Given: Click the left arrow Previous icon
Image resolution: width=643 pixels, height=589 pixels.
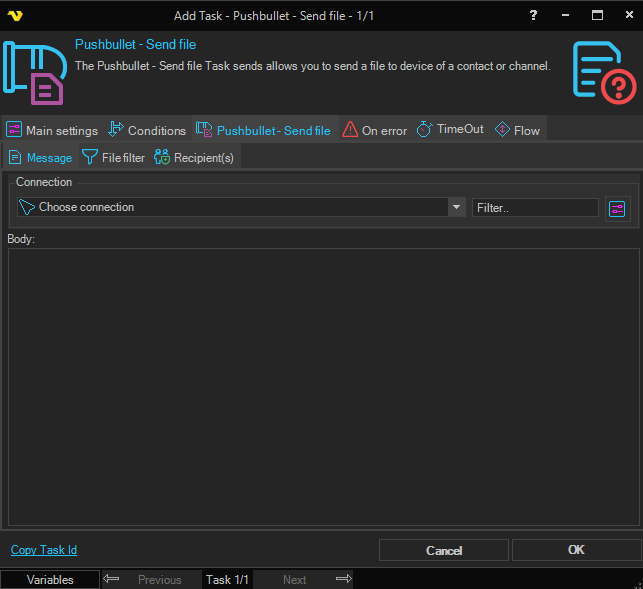Looking at the screenshot, I should pos(112,579).
